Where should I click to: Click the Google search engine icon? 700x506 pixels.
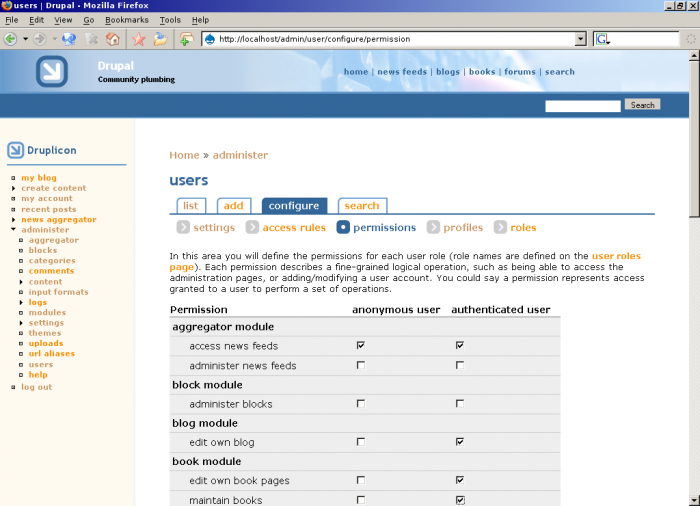[602, 39]
